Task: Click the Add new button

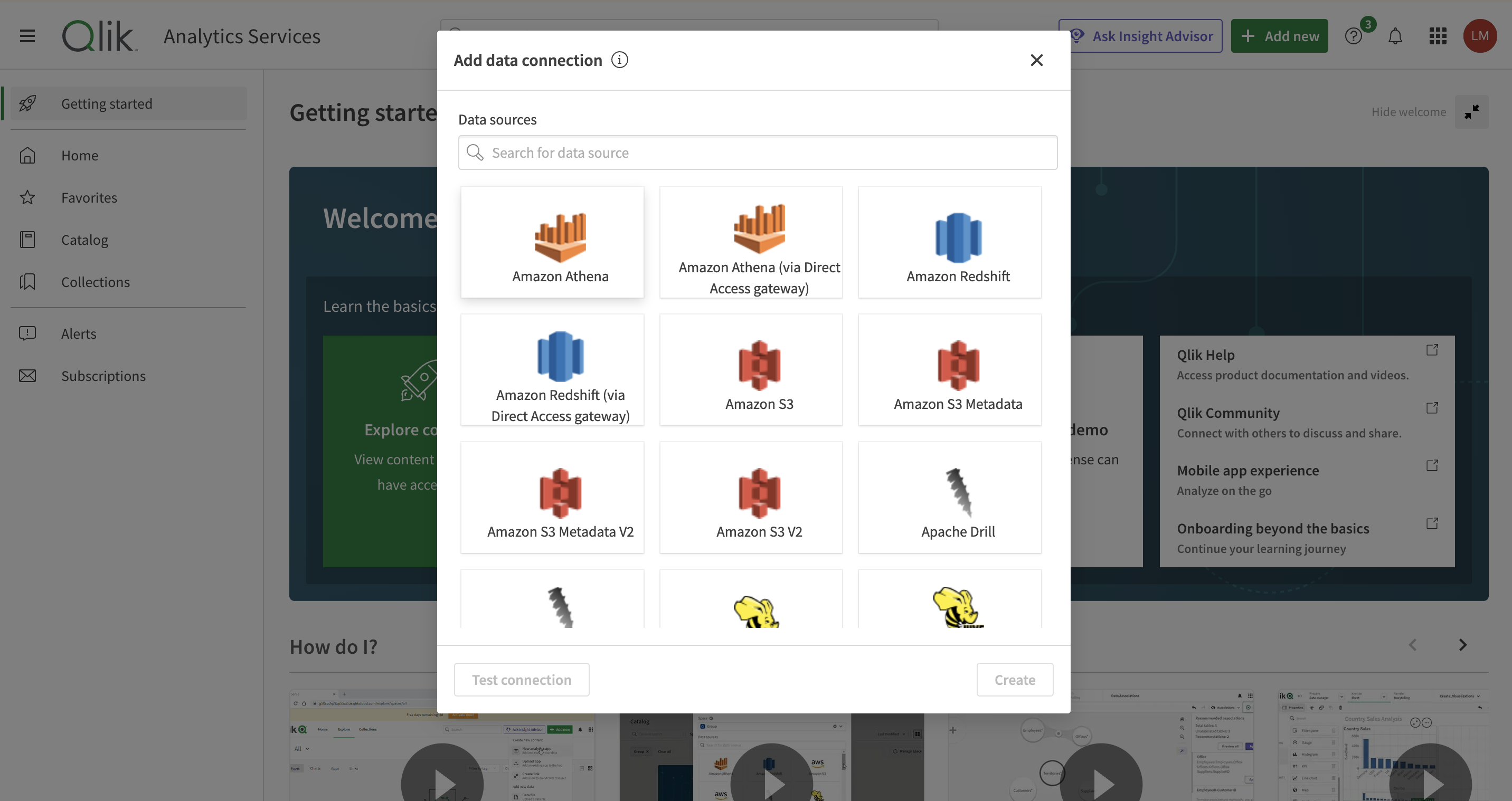Action: [x=1280, y=36]
